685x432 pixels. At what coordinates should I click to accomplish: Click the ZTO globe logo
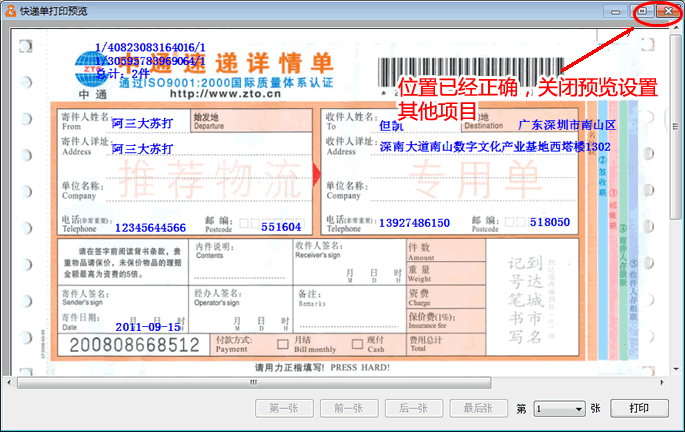pyautogui.click(x=91, y=69)
